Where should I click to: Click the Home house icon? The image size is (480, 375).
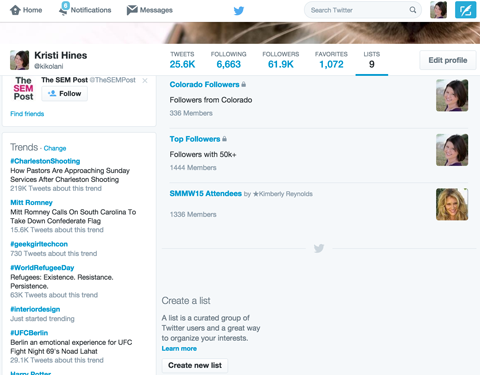tap(15, 10)
